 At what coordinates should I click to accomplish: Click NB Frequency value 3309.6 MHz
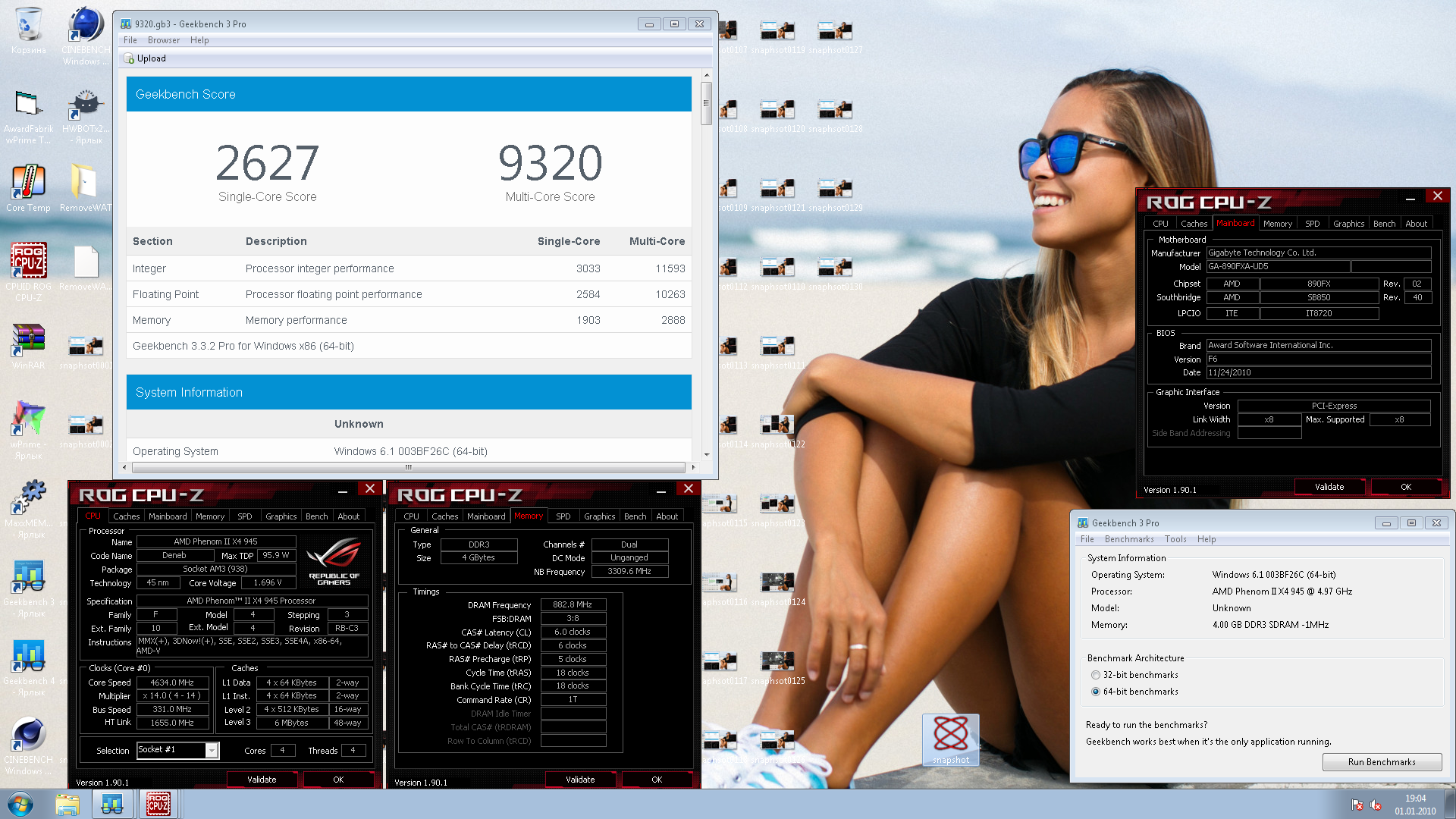(x=629, y=572)
